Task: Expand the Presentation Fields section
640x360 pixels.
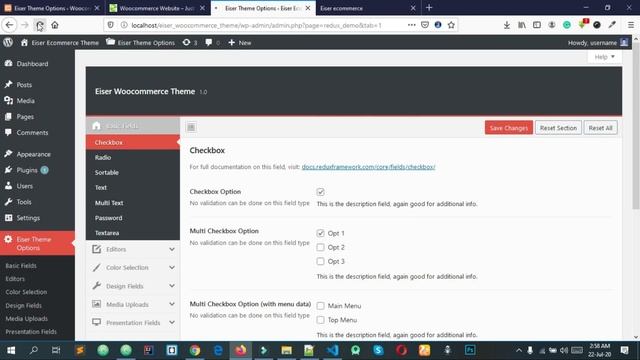Action: pos(133,322)
